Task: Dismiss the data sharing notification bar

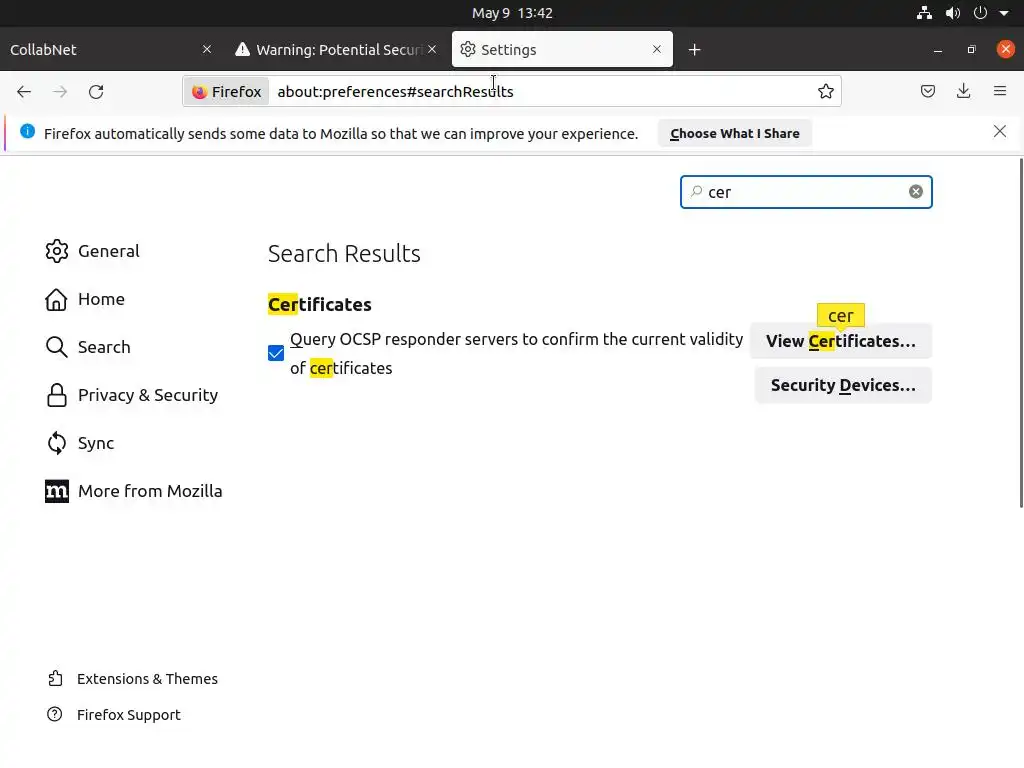Action: tap(1000, 132)
